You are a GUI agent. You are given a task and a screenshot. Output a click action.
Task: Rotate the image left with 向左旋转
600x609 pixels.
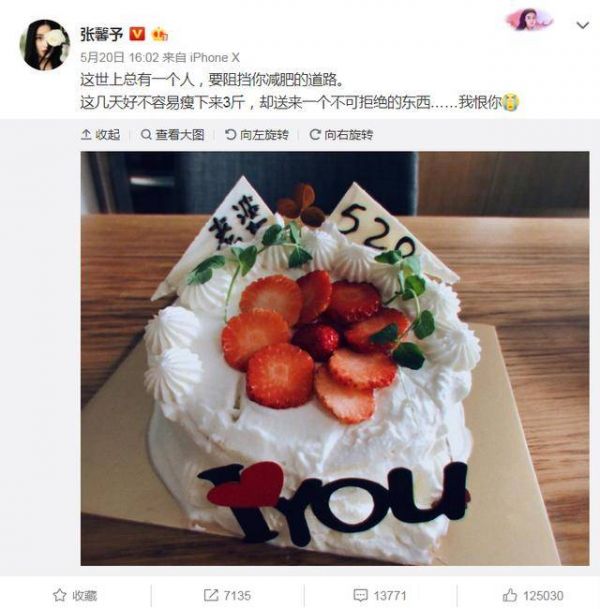coord(257,135)
